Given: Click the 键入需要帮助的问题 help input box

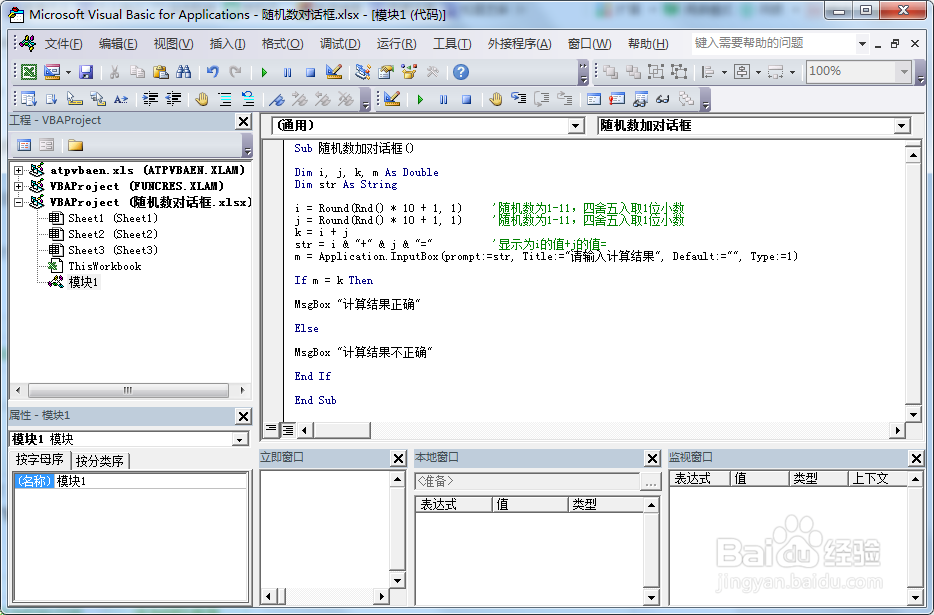Looking at the screenshot, I should coord(773,43).
